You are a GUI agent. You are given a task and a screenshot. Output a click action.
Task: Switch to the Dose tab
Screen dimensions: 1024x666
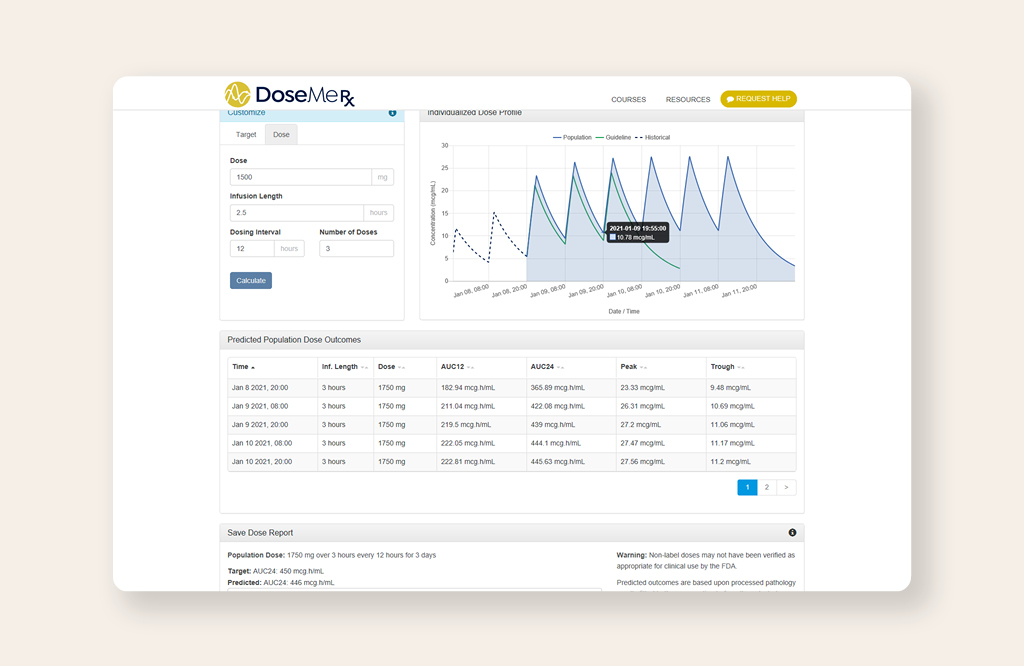coord(281,135)
